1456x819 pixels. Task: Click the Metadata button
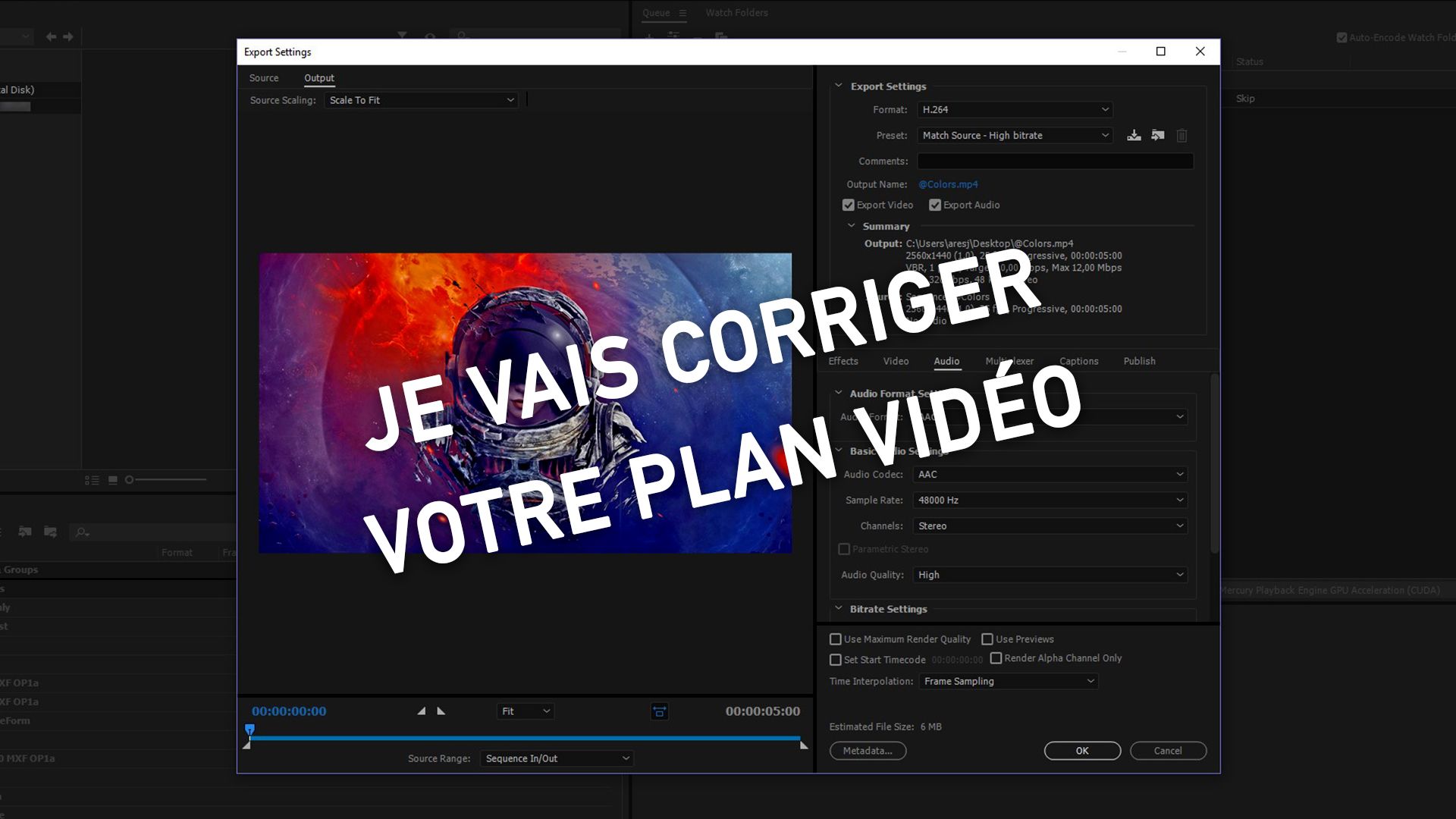tap(868, 751)
